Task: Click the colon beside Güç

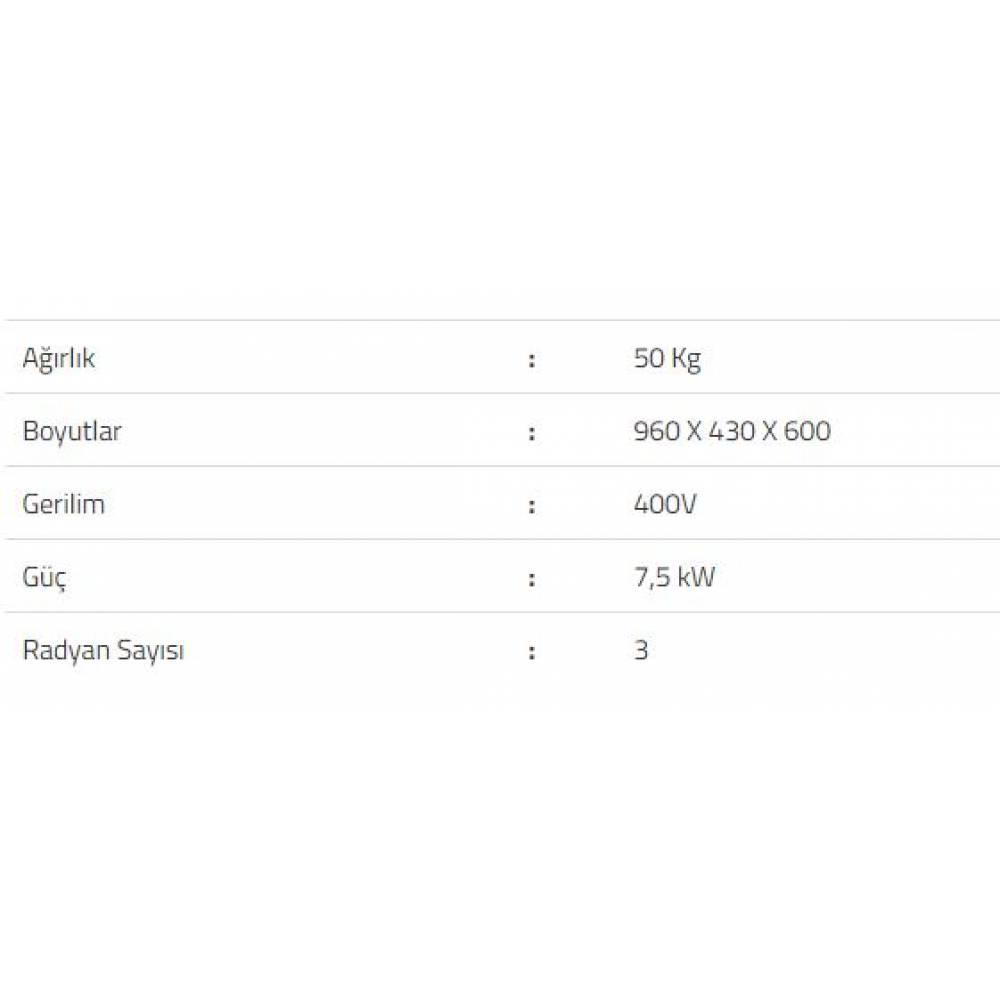Action: 532,579
